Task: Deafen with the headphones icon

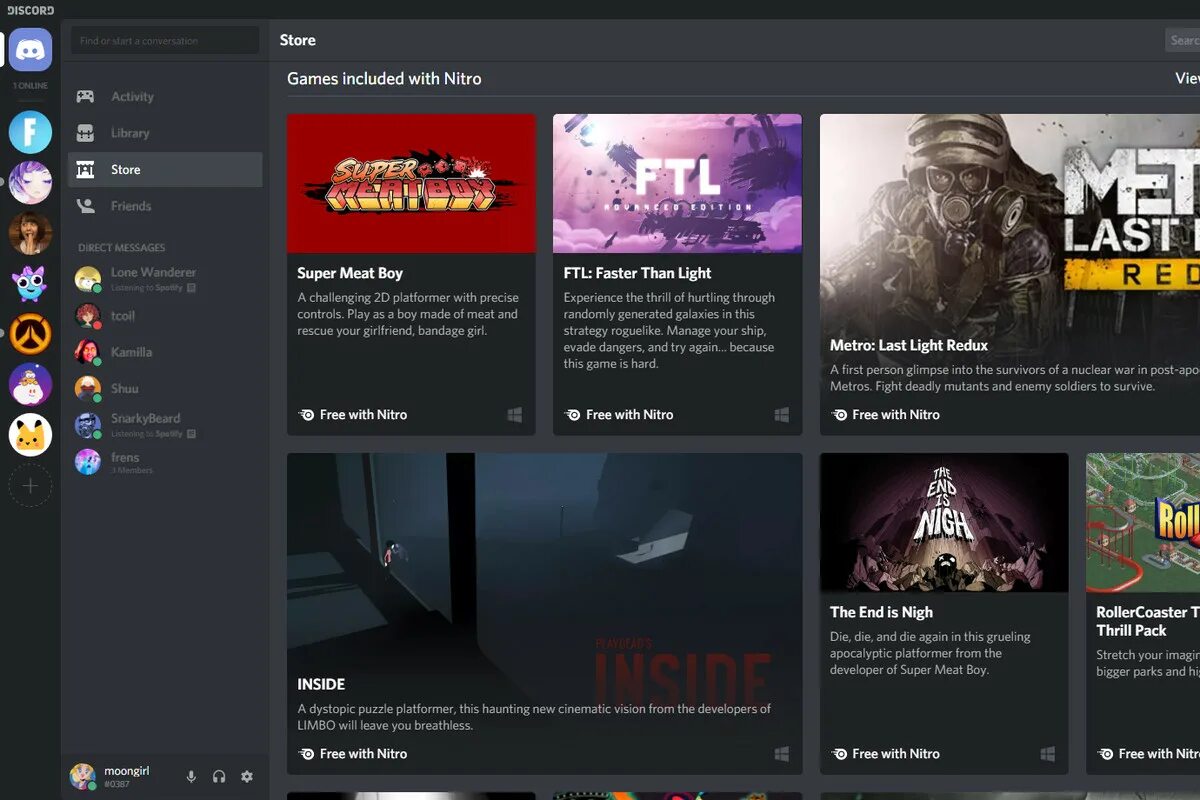Action: tap(219, 777)
